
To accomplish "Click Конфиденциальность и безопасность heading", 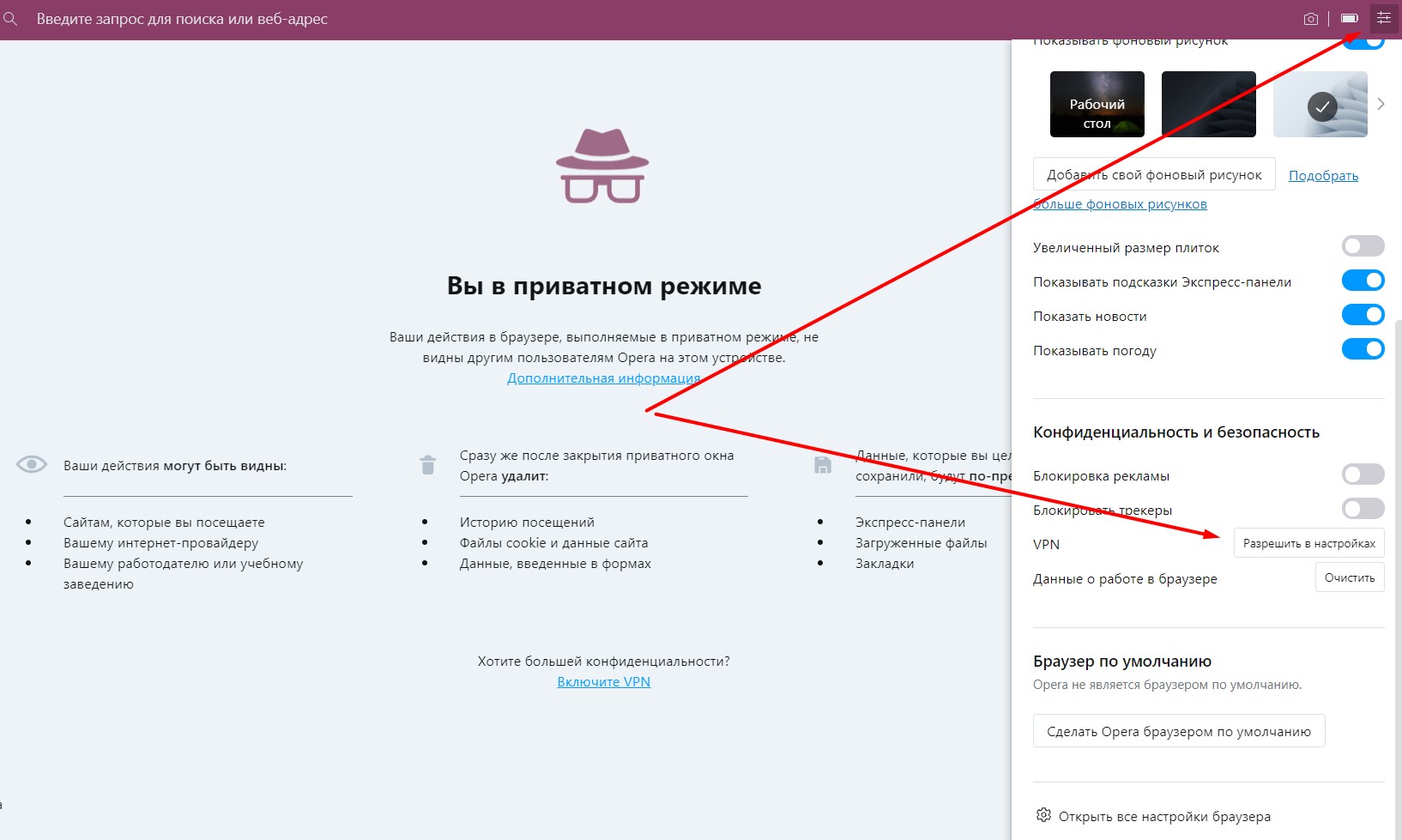I will (x=1176, y=432).
